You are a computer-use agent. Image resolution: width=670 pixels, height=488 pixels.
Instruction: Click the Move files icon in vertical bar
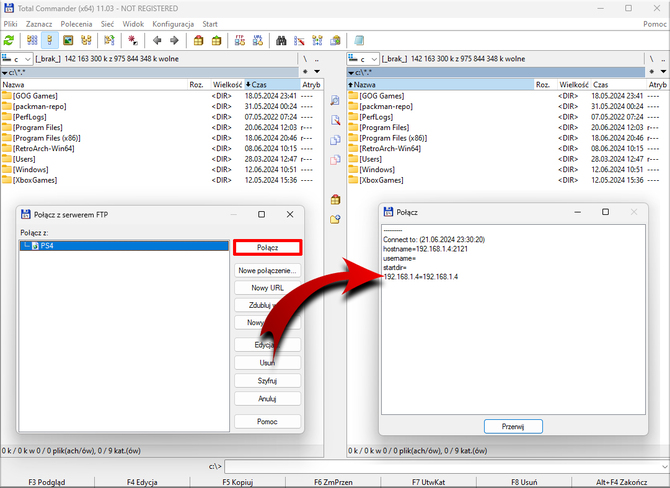(x=335, y=160)
